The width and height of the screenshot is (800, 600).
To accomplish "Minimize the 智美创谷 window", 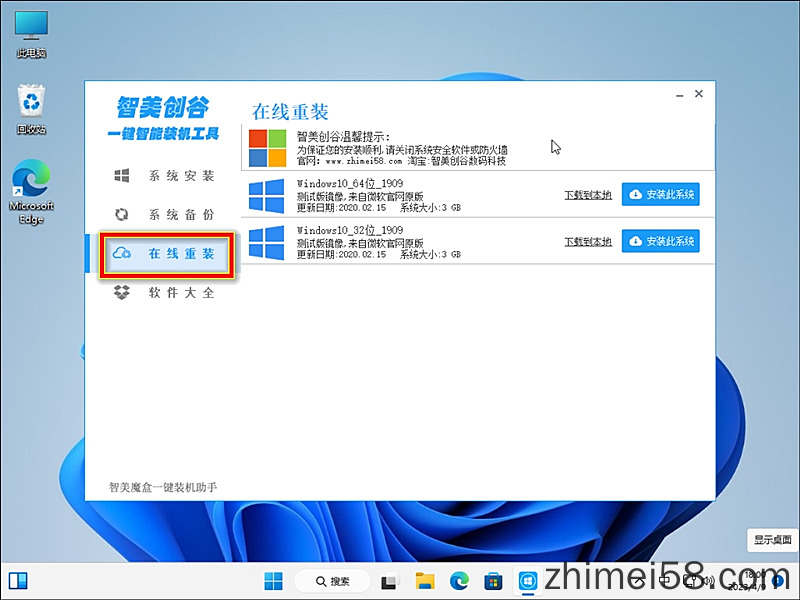I will pos(680,94).
